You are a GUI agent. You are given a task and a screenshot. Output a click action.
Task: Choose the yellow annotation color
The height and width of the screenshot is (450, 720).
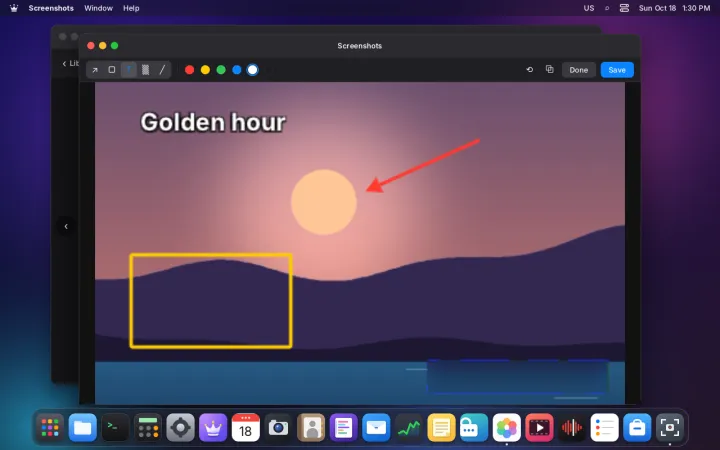(x=205, y=70)
